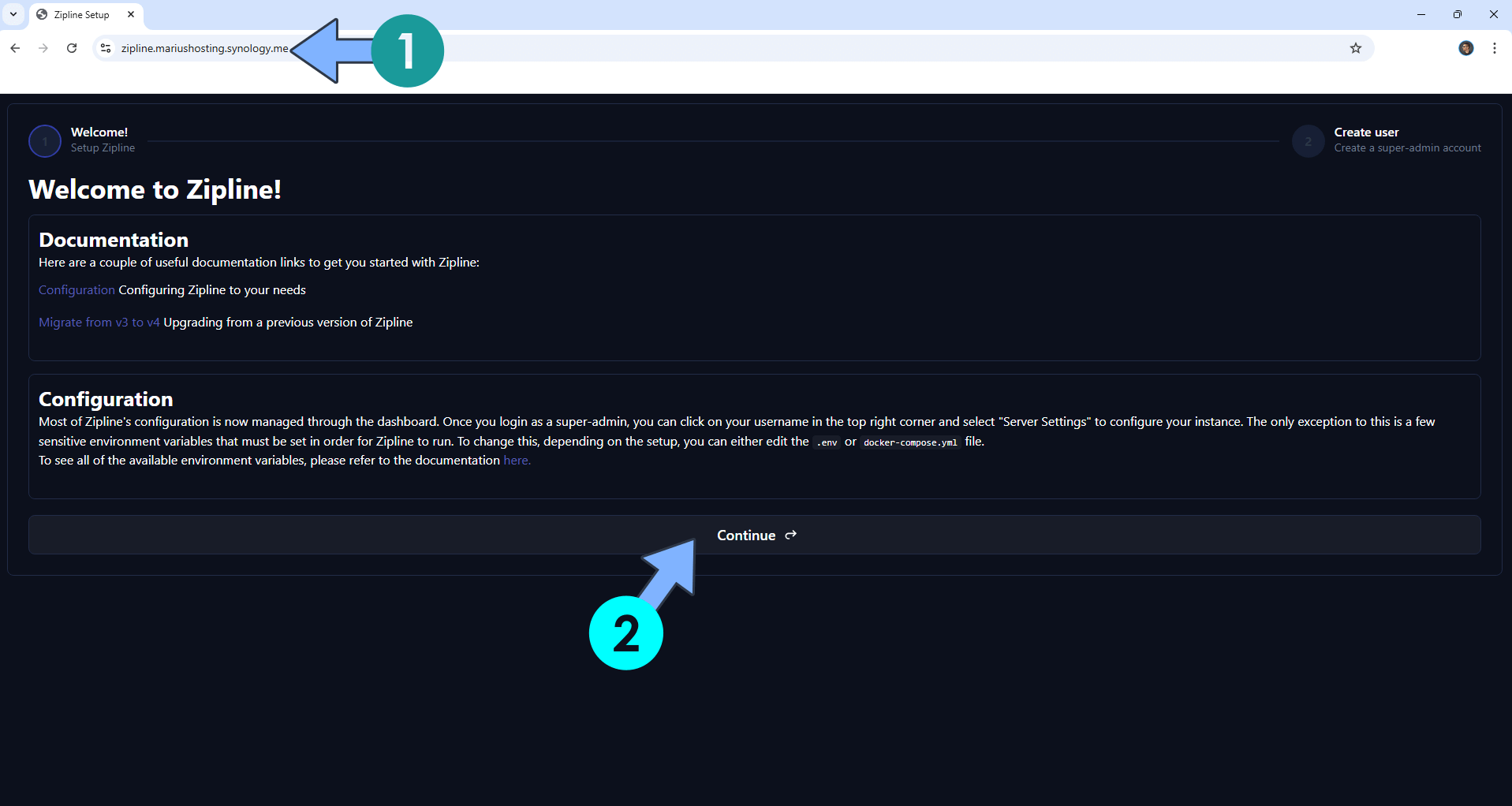Restore down the Chrome window

click(x=1458, y=14)
